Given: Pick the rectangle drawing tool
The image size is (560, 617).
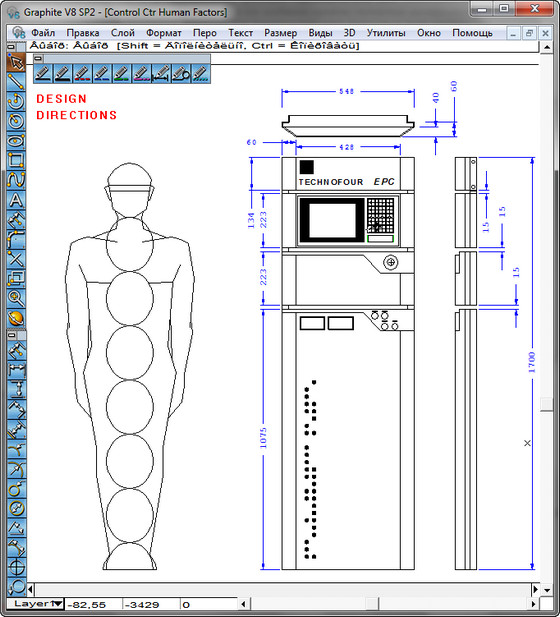Looking at the screenshot, I should tap(16, 160).
